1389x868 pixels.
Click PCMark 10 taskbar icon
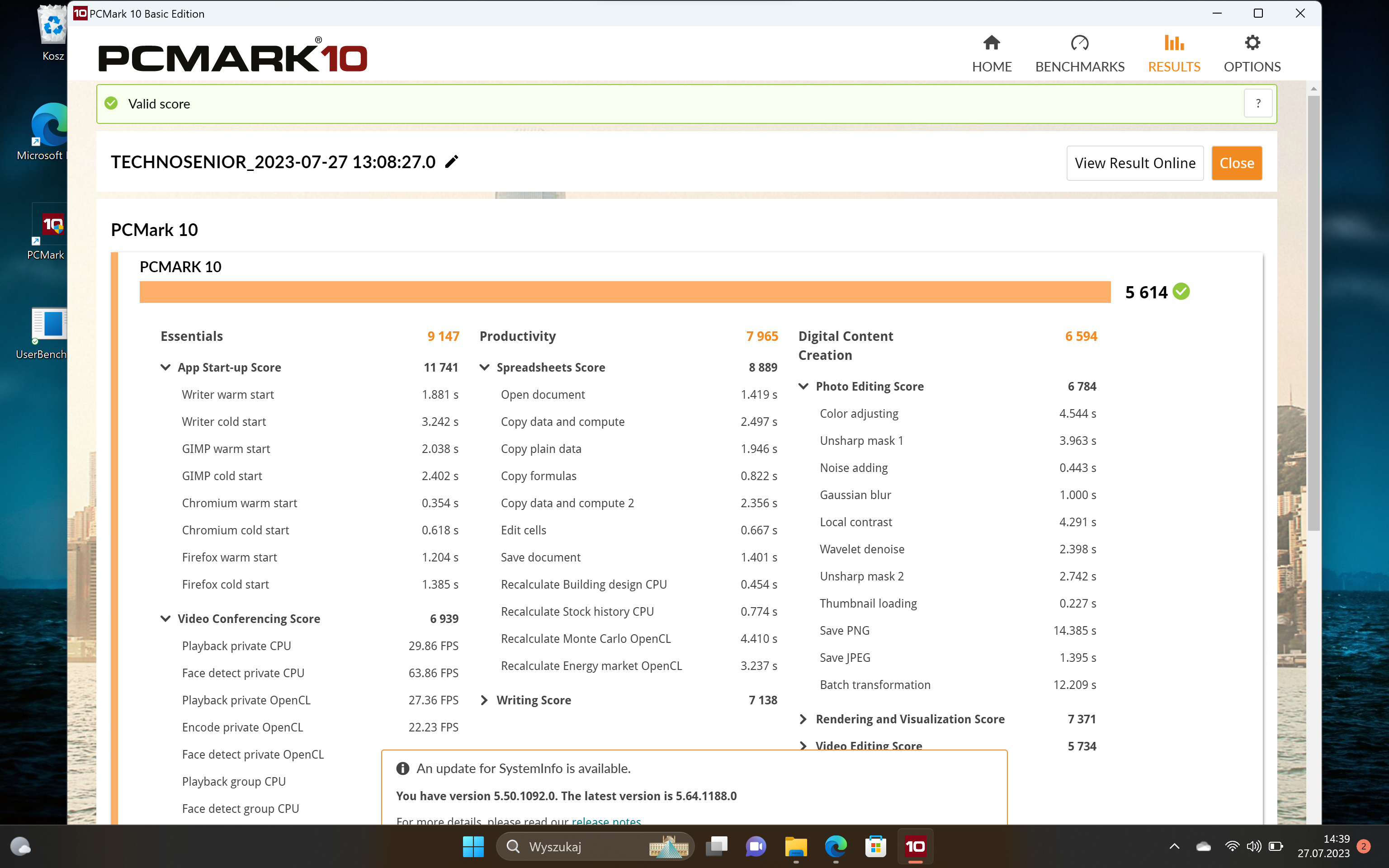(916, 846)
